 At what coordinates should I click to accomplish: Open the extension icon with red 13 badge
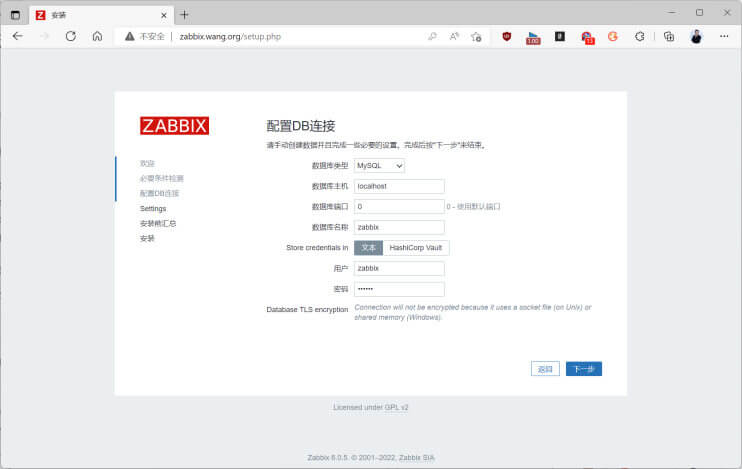(x=587, y=38)
